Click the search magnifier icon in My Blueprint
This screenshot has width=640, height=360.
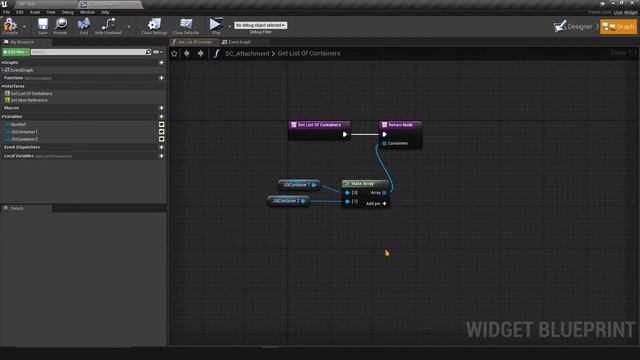tap(148, 52)
